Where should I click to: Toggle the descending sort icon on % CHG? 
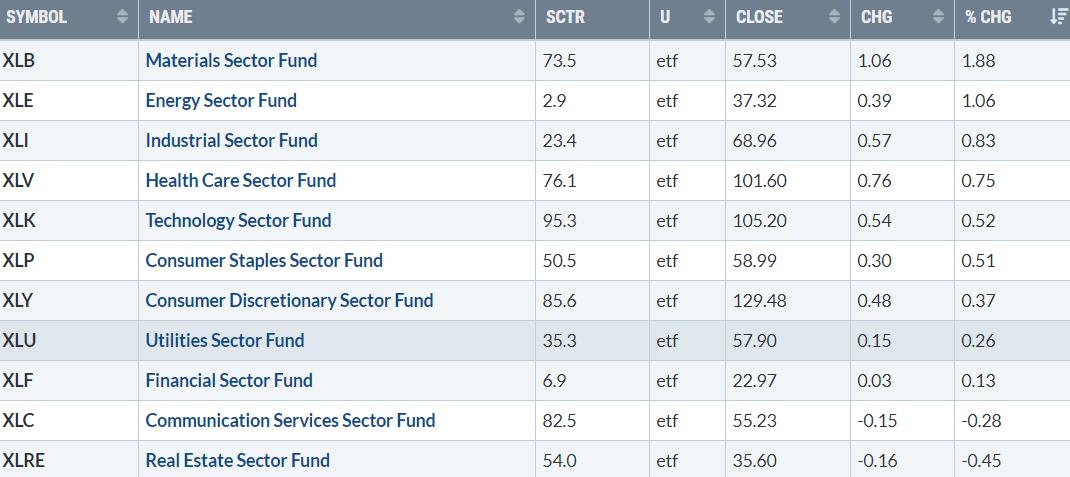coord(1058,17)
